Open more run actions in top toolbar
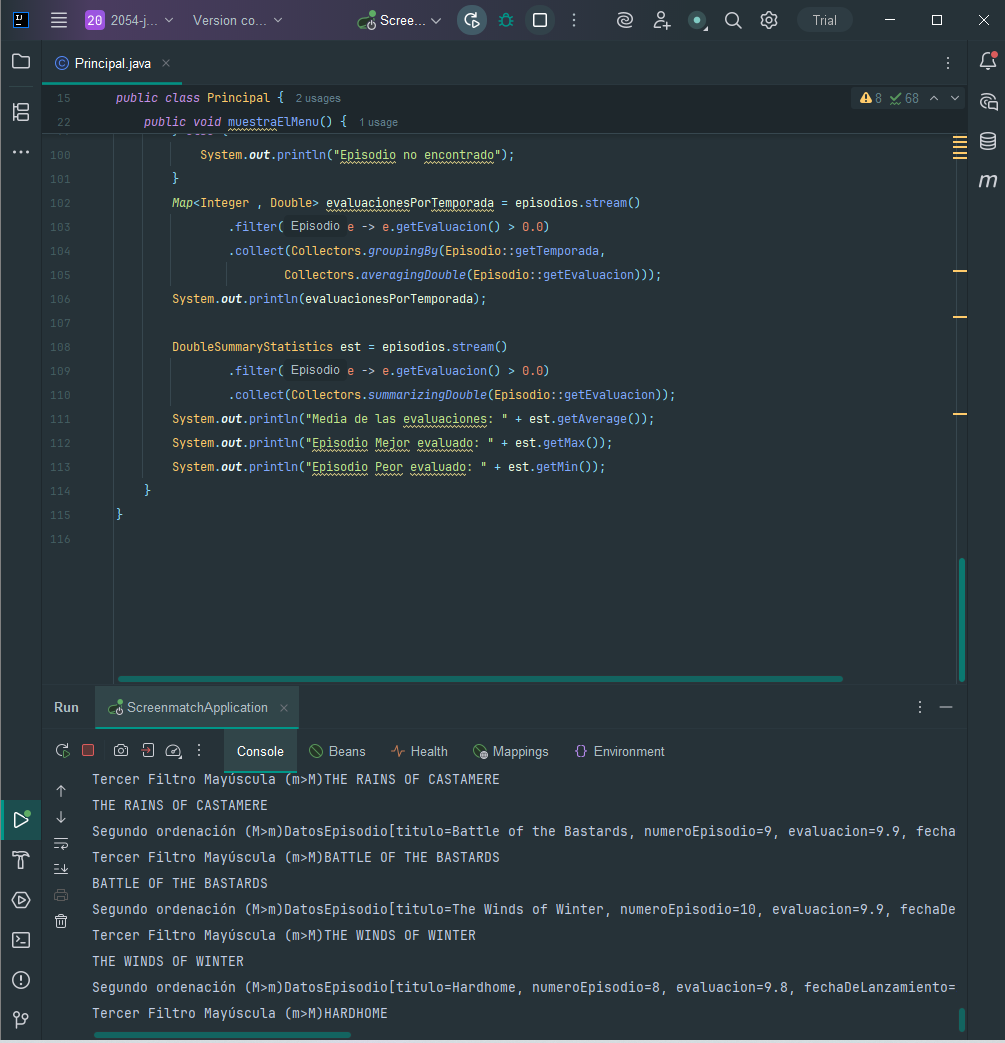Screen dimensions: 1005x1043 [574, 20]
